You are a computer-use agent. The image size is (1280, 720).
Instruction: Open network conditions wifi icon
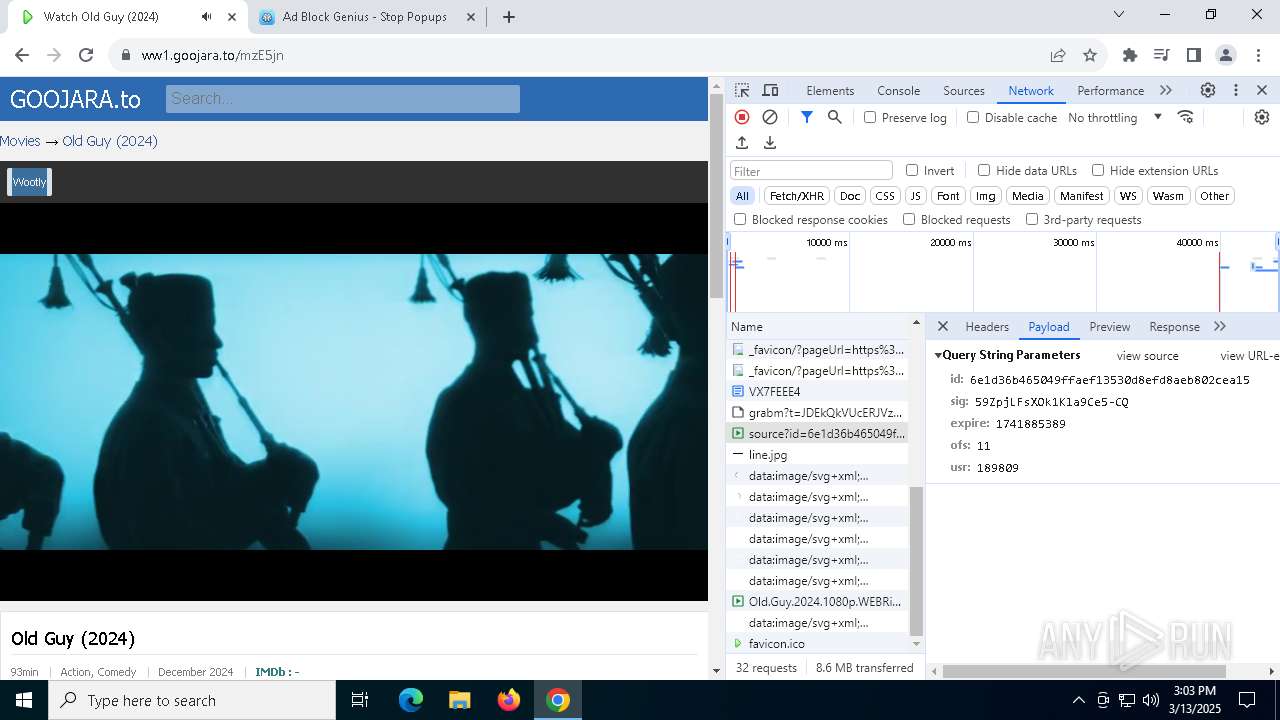[x=1186, y=117]
